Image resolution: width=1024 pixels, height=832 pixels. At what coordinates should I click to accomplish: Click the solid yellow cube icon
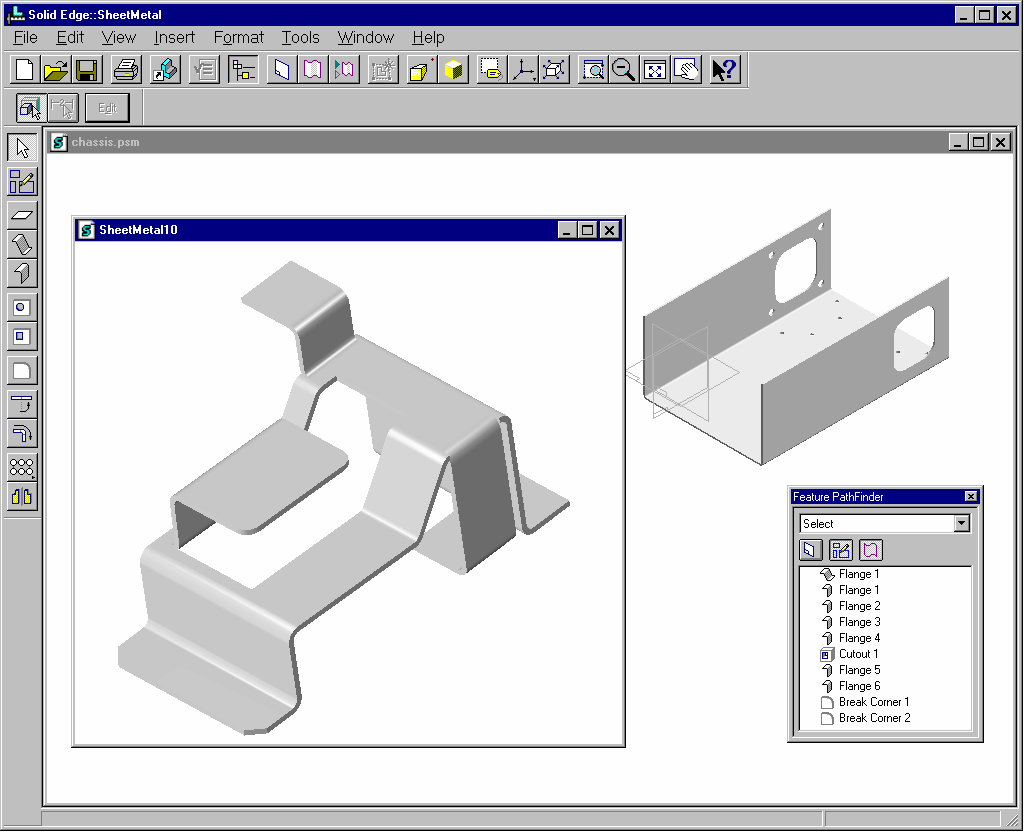(x=453, y=70)
